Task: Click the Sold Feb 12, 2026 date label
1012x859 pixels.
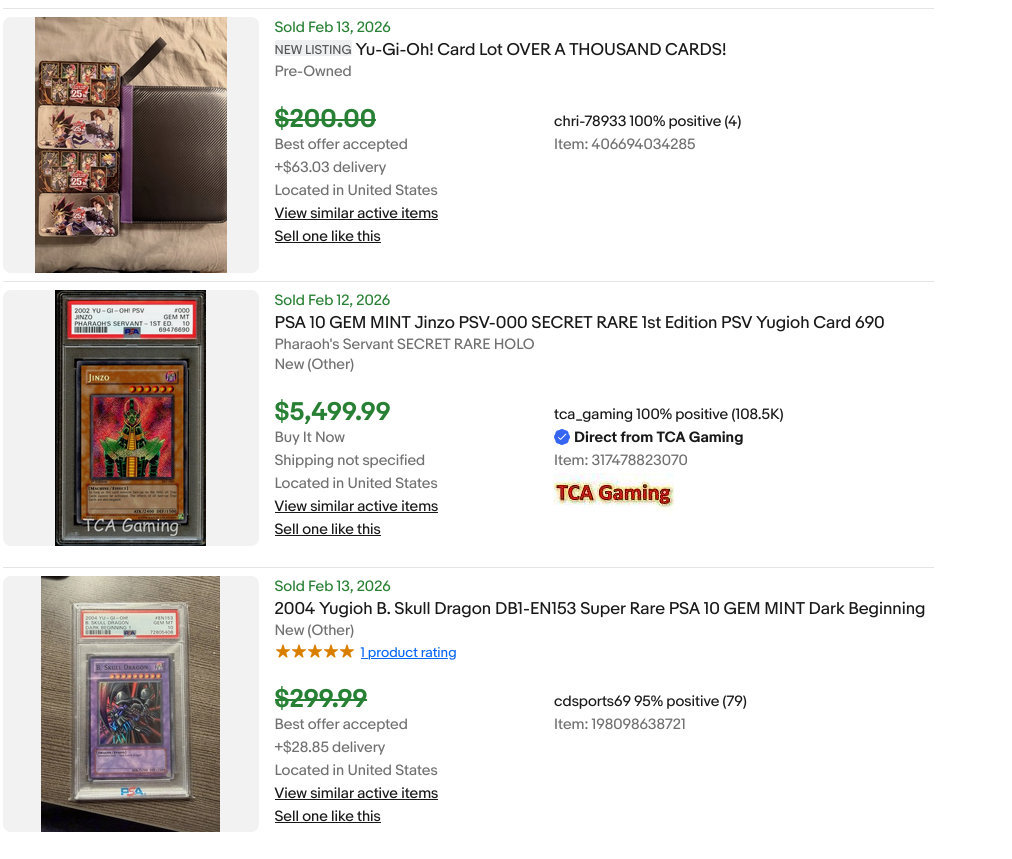Action: pyautogui.click(x=332, y=299)
